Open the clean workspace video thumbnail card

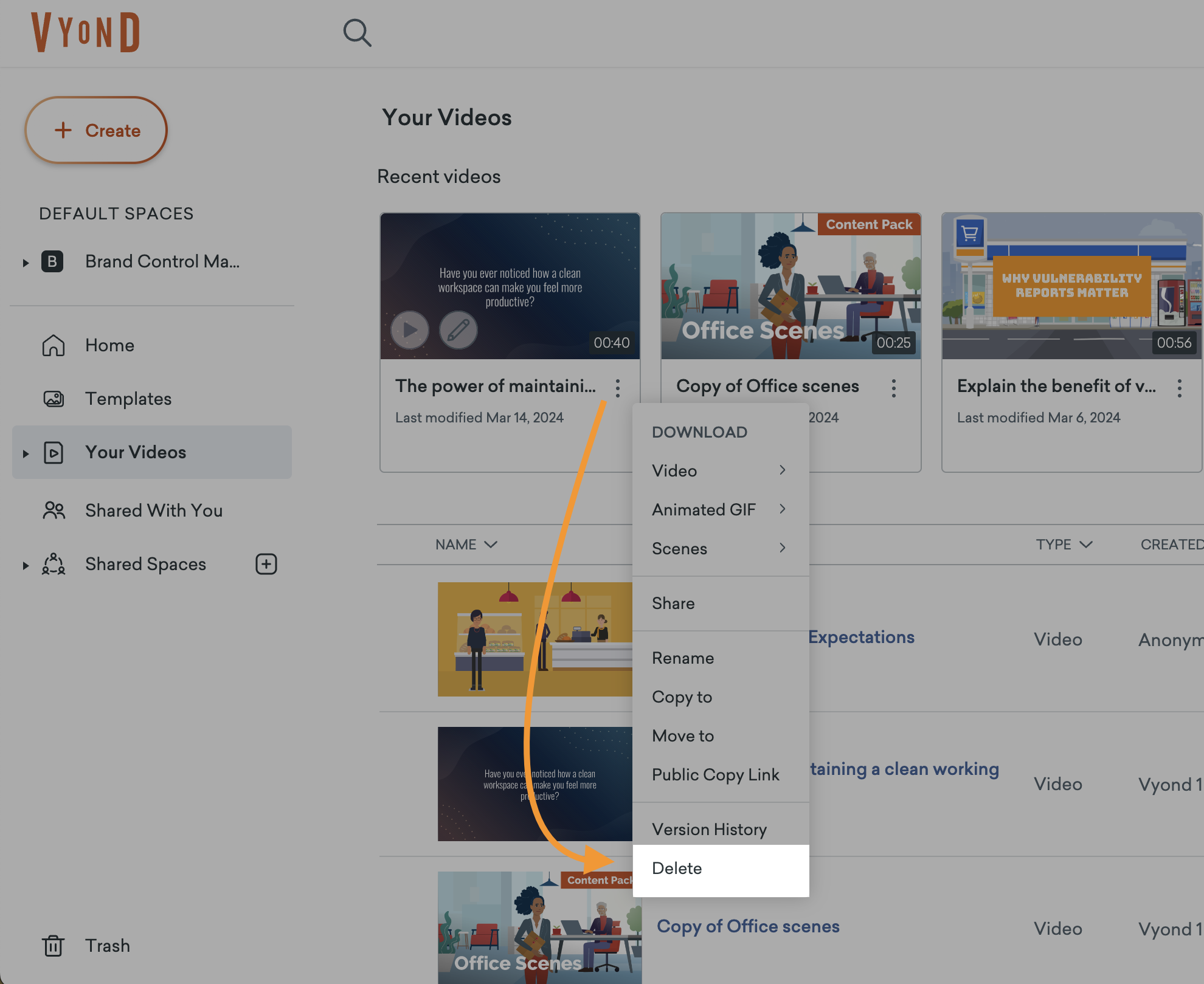click(510, 286)
